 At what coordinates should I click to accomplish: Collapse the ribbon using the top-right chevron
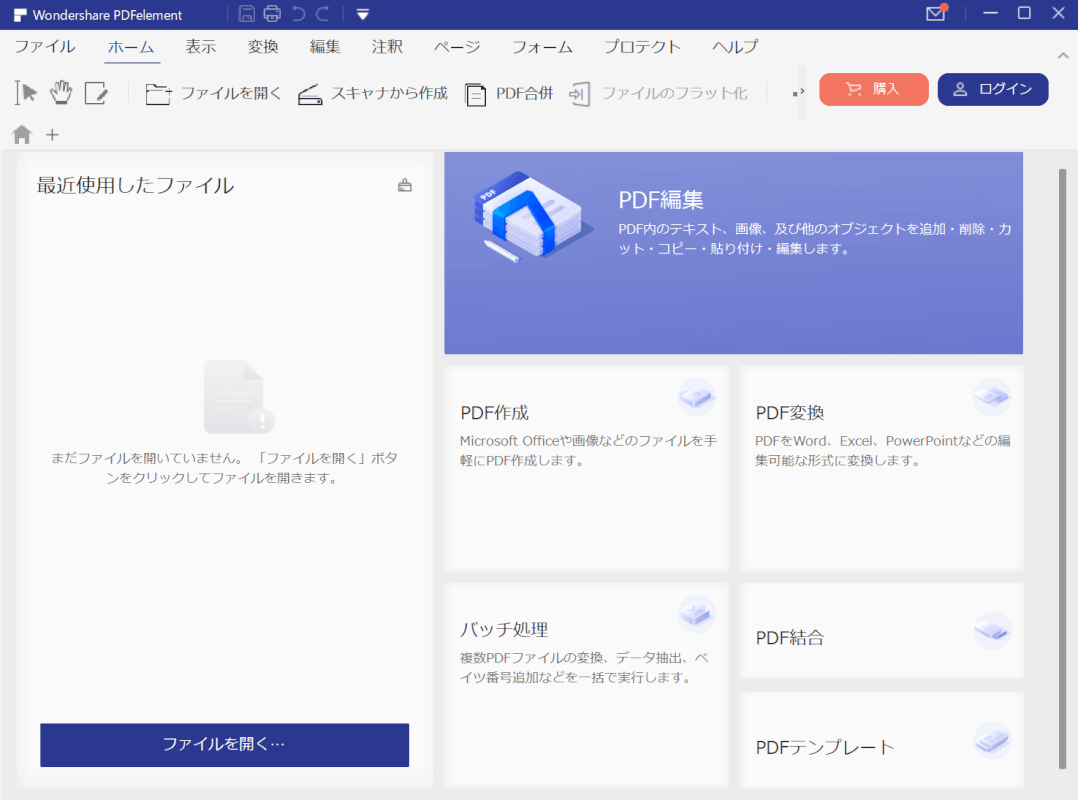click(1062, 55)
